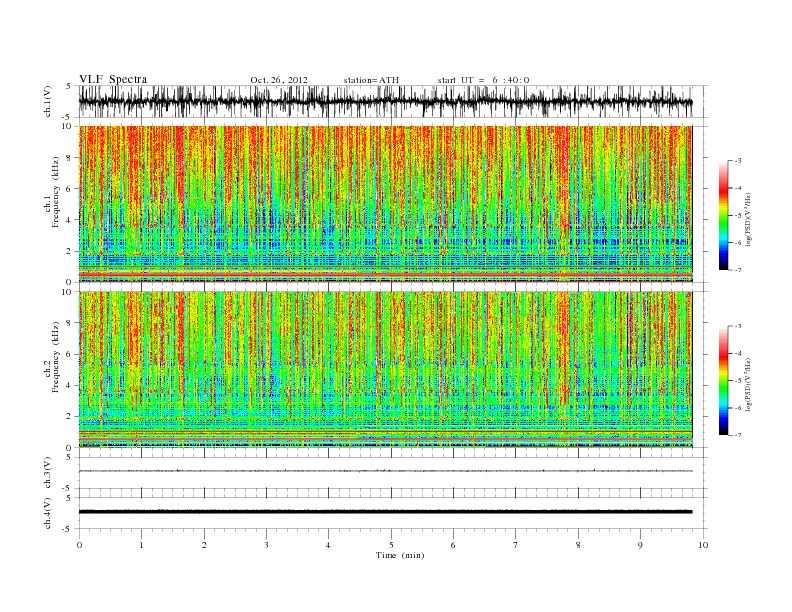Click the ch.1 voltage waveform trace
The image size is (792, 612).
coord(385,101)
